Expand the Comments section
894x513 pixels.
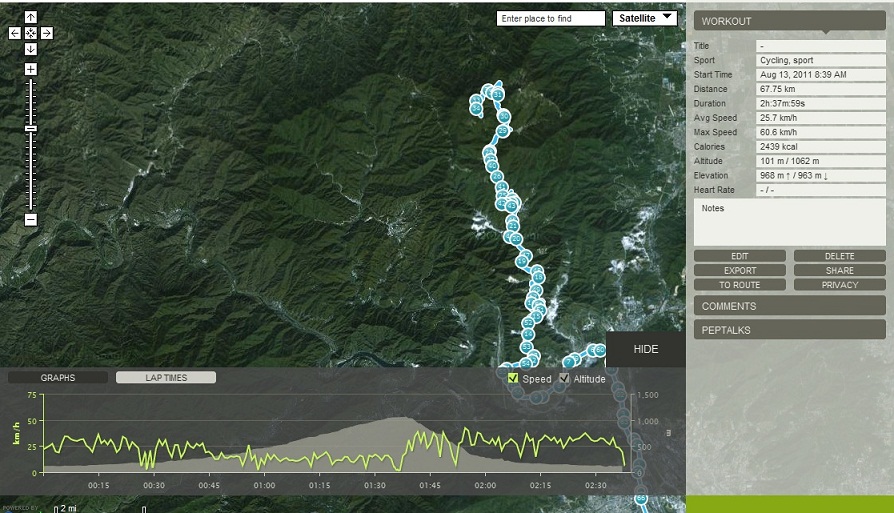pos(789,306)
